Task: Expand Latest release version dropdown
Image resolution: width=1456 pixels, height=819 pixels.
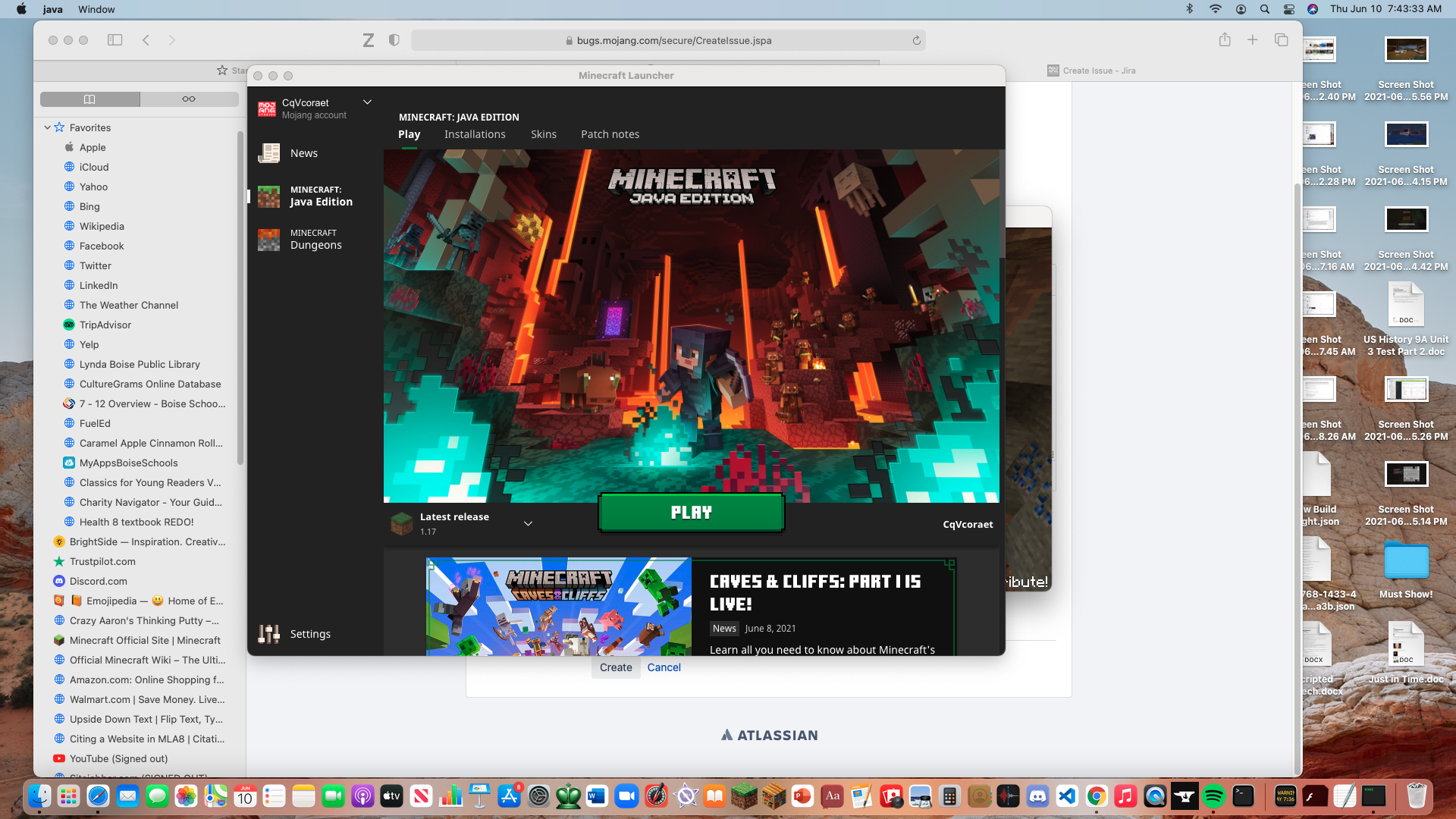Action: tap(528, 524)
